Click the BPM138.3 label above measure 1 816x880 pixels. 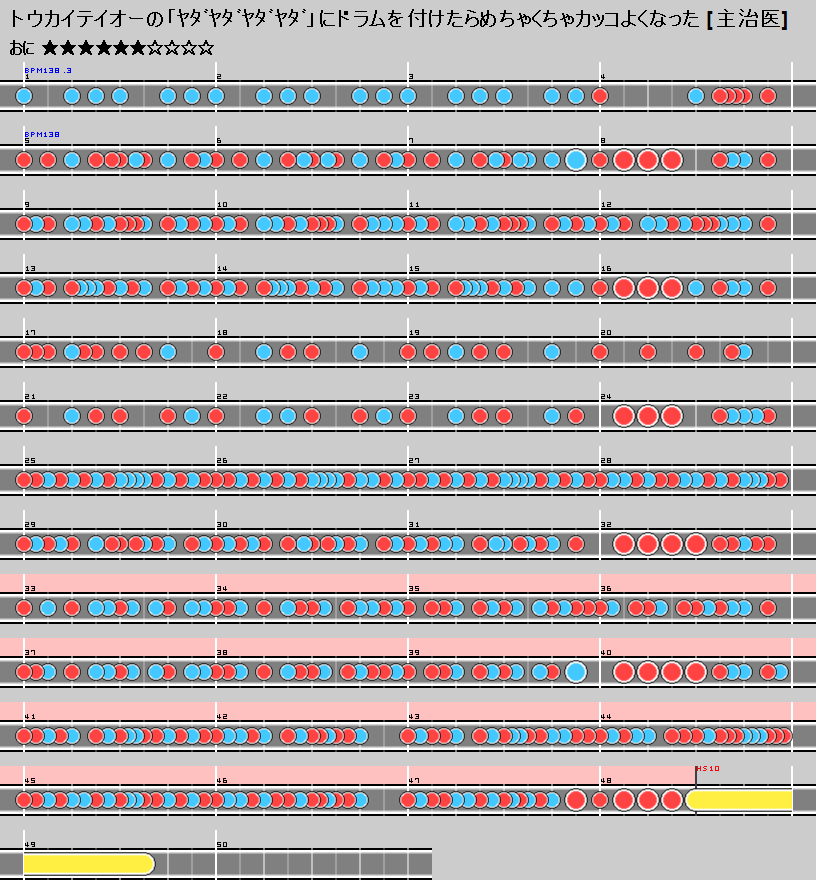tap(48, 70)
